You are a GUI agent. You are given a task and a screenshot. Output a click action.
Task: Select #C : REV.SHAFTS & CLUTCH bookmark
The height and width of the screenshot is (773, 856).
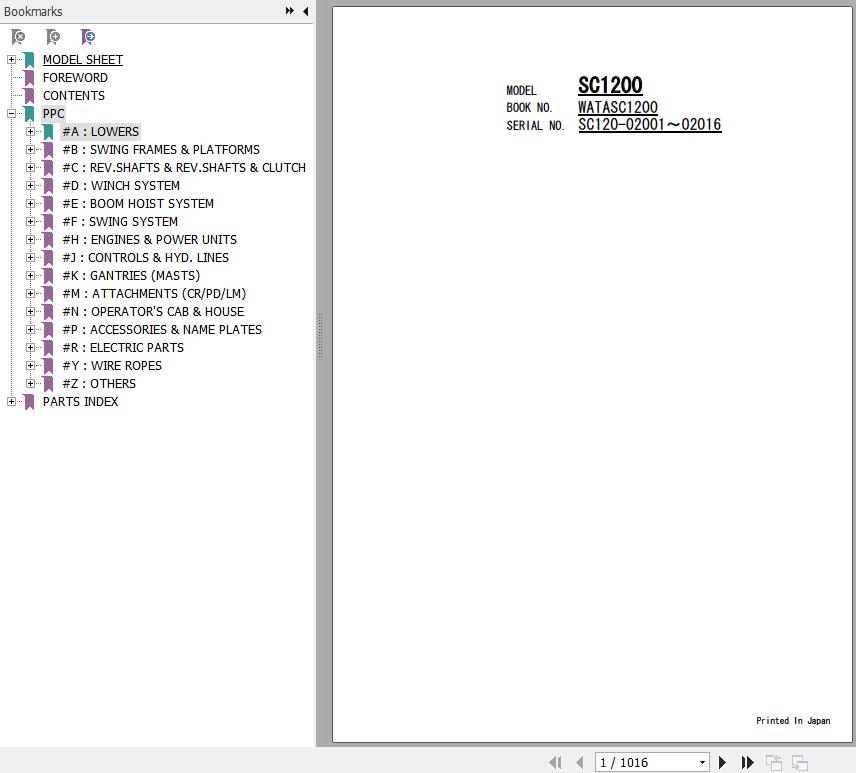(x=184, y=168)
